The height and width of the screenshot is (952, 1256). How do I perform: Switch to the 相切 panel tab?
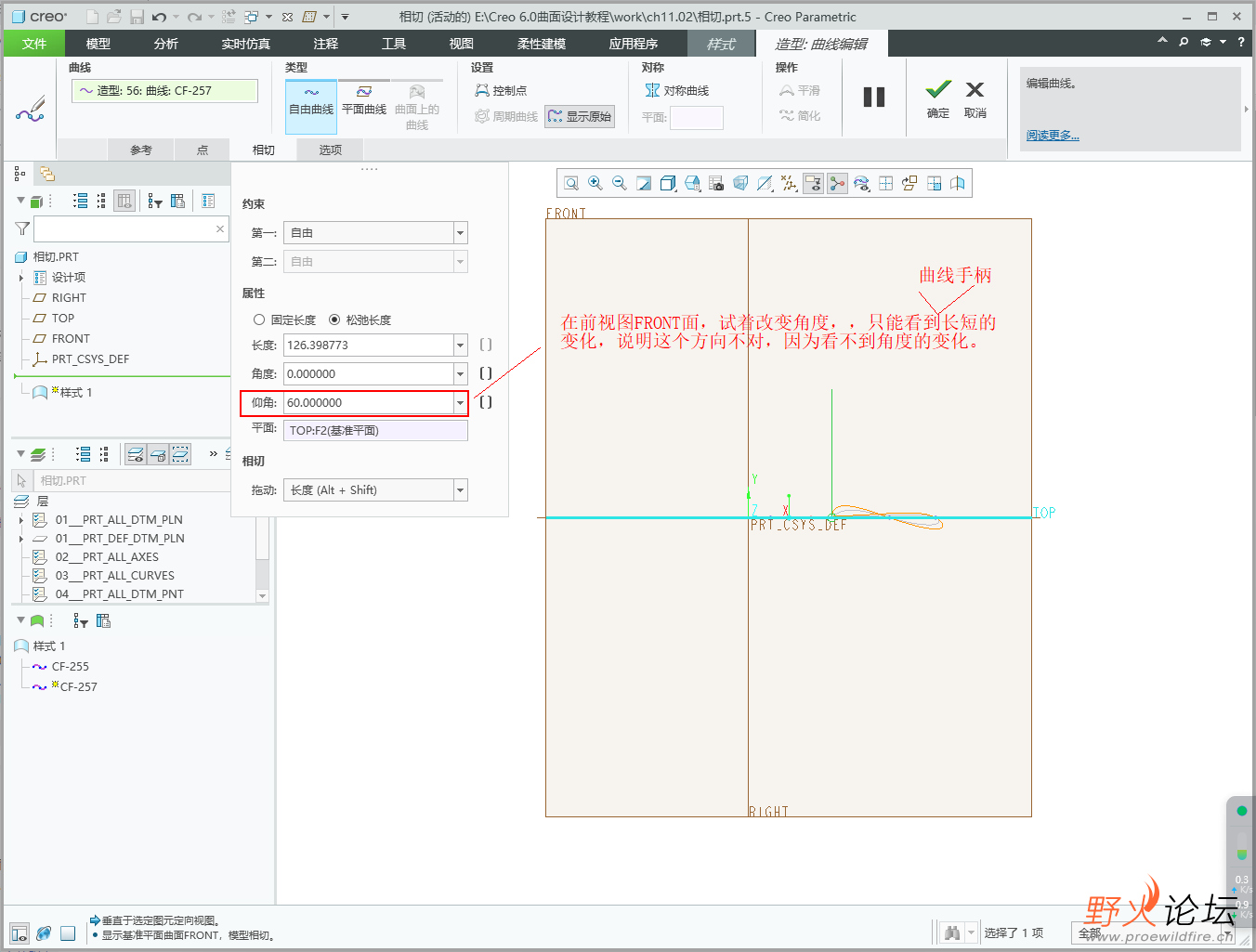click(x=264, y=150)
